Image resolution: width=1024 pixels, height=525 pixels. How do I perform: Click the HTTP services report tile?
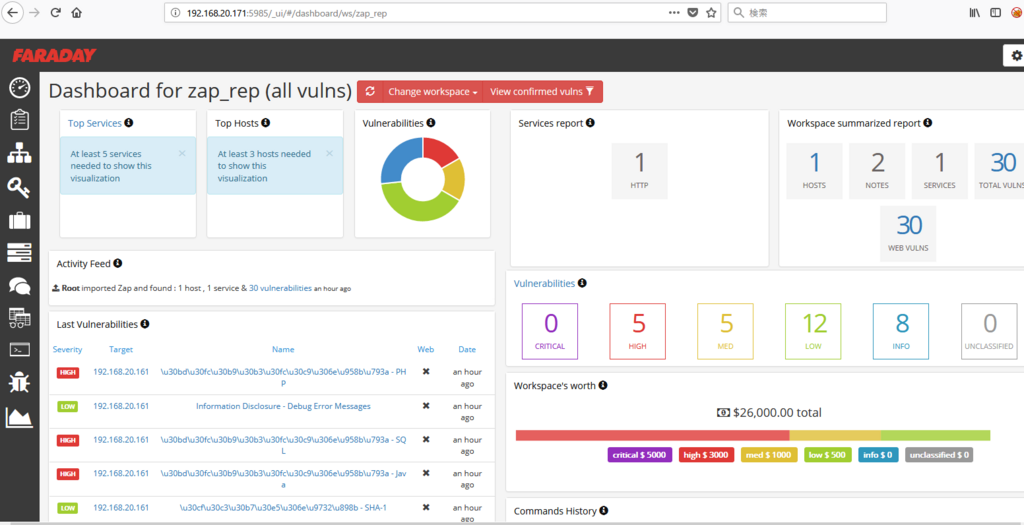click(640, 171)
